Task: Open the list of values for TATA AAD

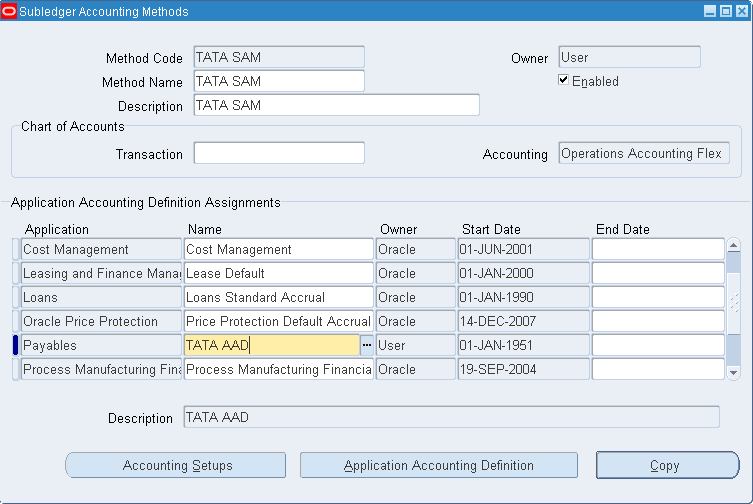Action: 367,345
